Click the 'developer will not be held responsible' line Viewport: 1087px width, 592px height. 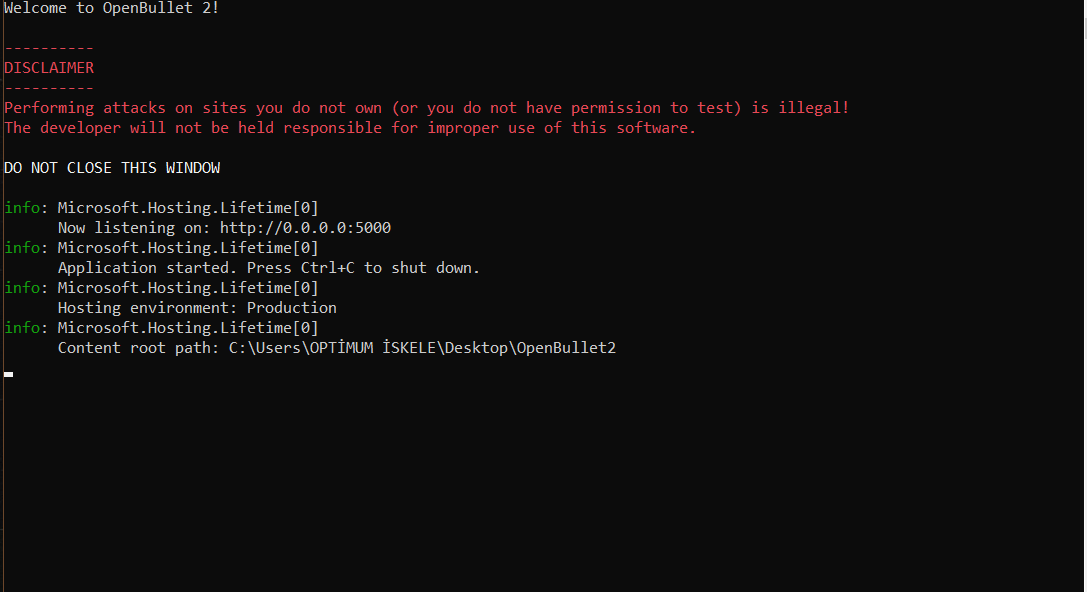[350, 128]
